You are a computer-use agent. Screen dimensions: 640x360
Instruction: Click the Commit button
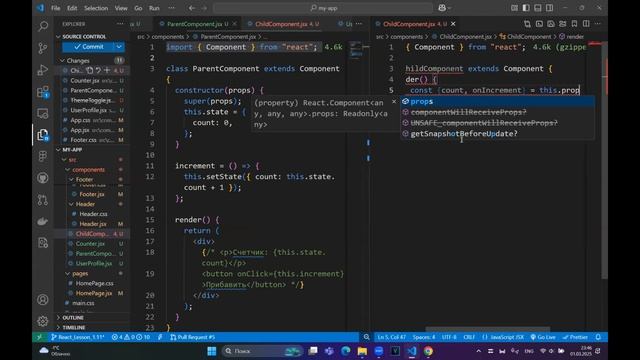pyautogui.click(x=89, y=47)
